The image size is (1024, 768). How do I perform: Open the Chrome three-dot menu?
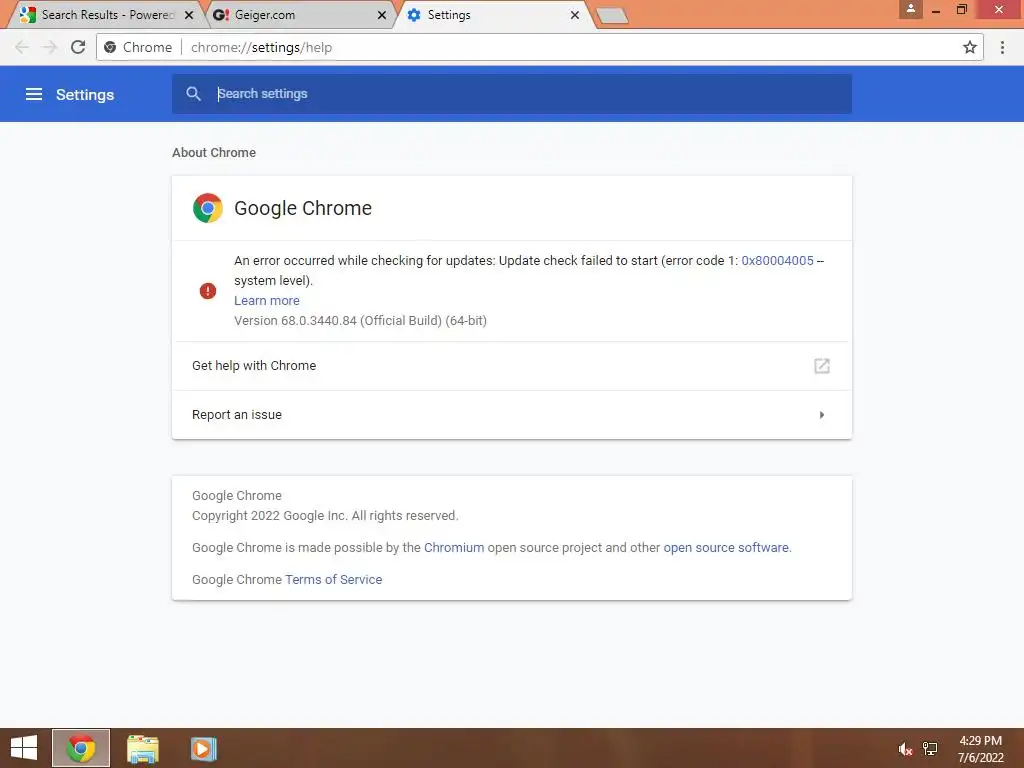1002,47
